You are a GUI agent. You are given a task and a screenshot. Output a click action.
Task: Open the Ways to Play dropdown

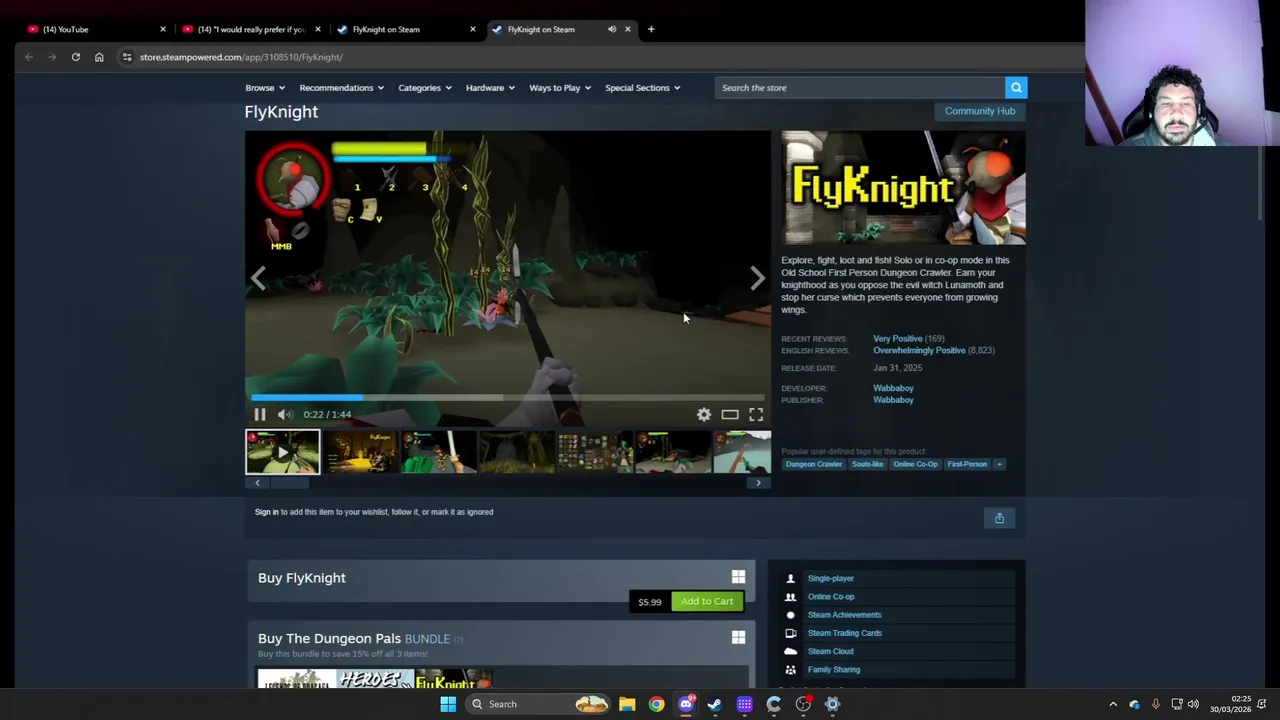560,88
